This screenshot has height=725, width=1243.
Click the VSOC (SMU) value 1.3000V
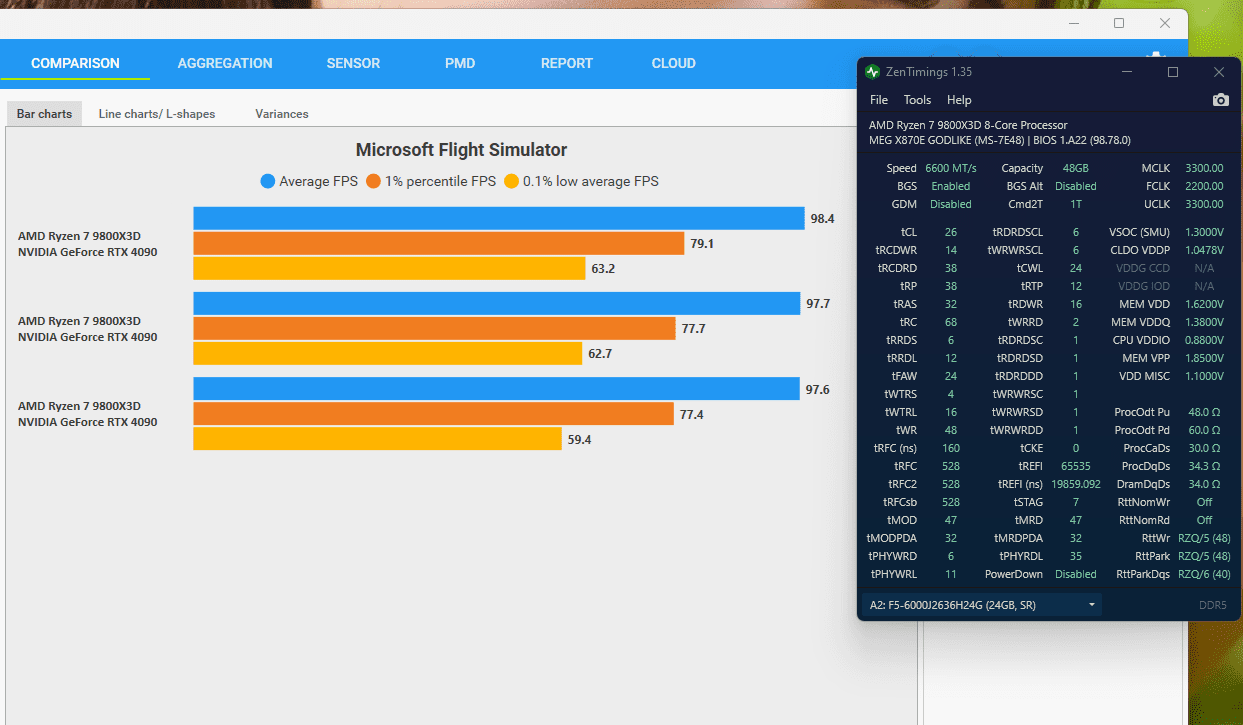tap(1203, 232)
